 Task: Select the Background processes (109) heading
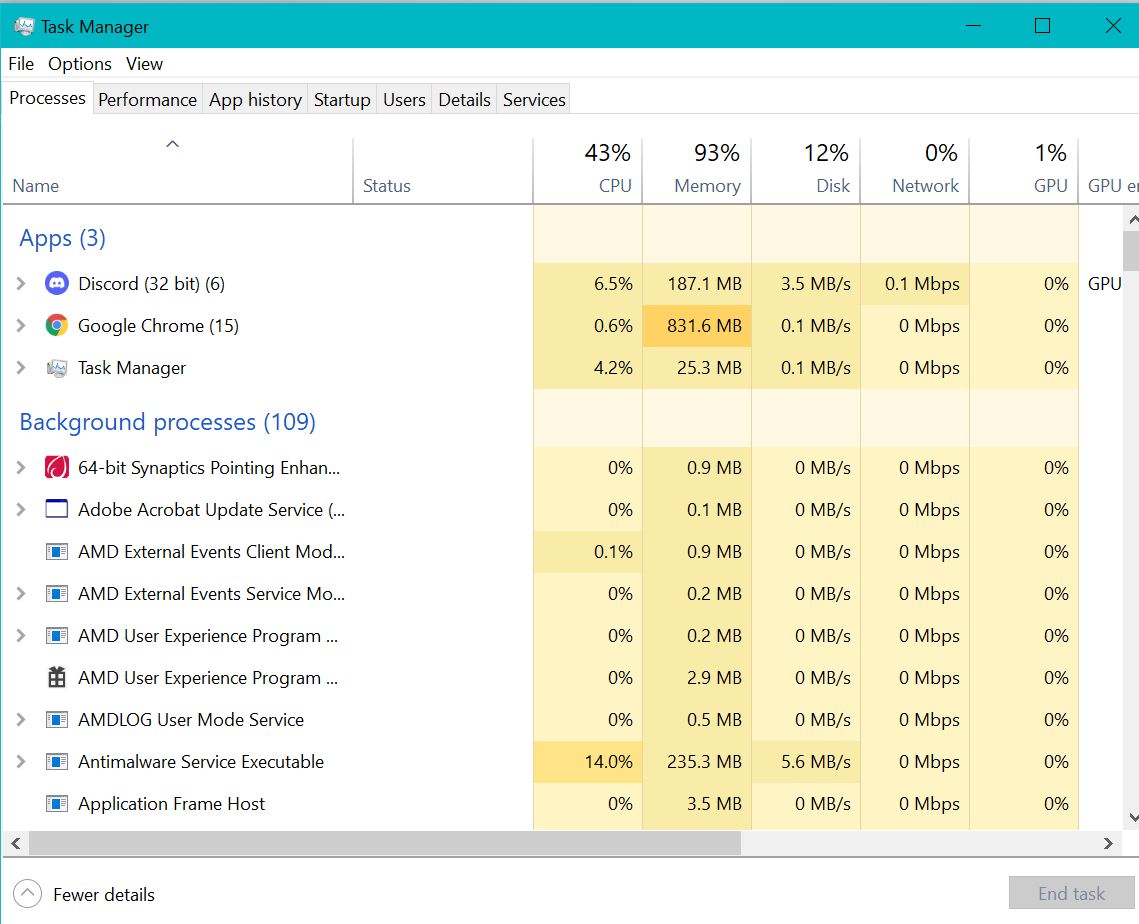[167, 422]
